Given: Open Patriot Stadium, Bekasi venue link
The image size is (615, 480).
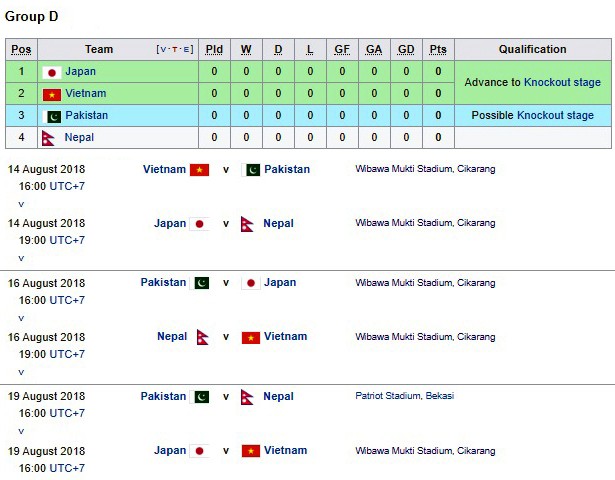Looking at the screenshot, I should click(404, 396).
